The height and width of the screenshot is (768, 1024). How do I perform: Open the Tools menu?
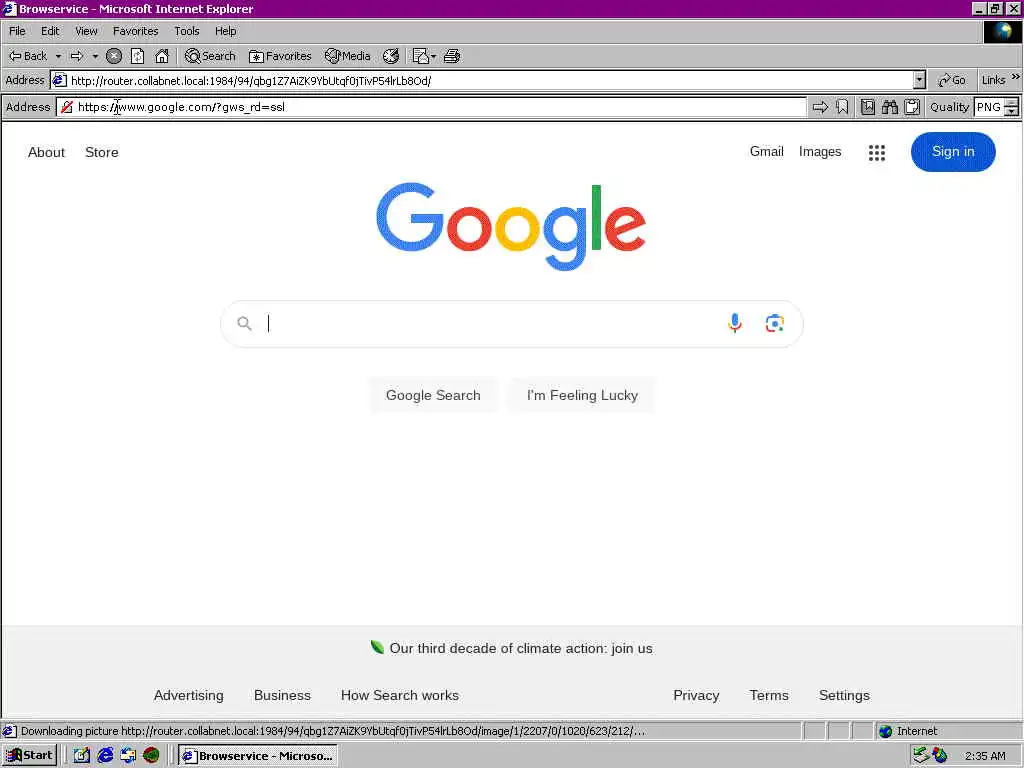coord(187,31)
